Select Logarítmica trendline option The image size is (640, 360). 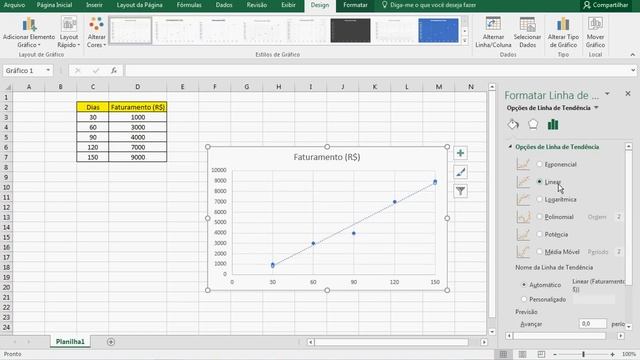click(540, 199)
